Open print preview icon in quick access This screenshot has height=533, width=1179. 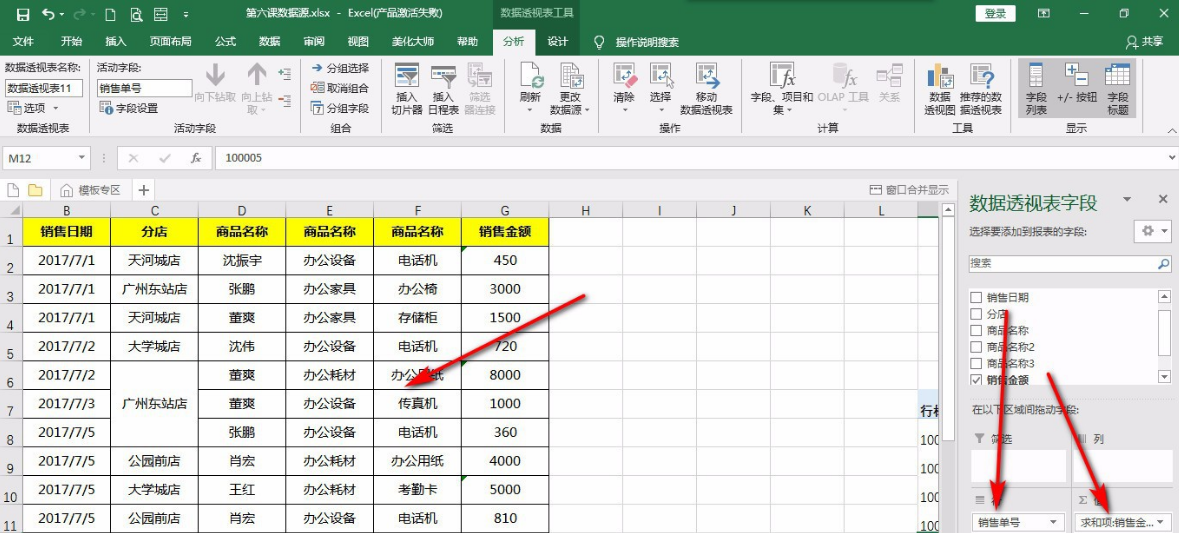click(135, 14)
